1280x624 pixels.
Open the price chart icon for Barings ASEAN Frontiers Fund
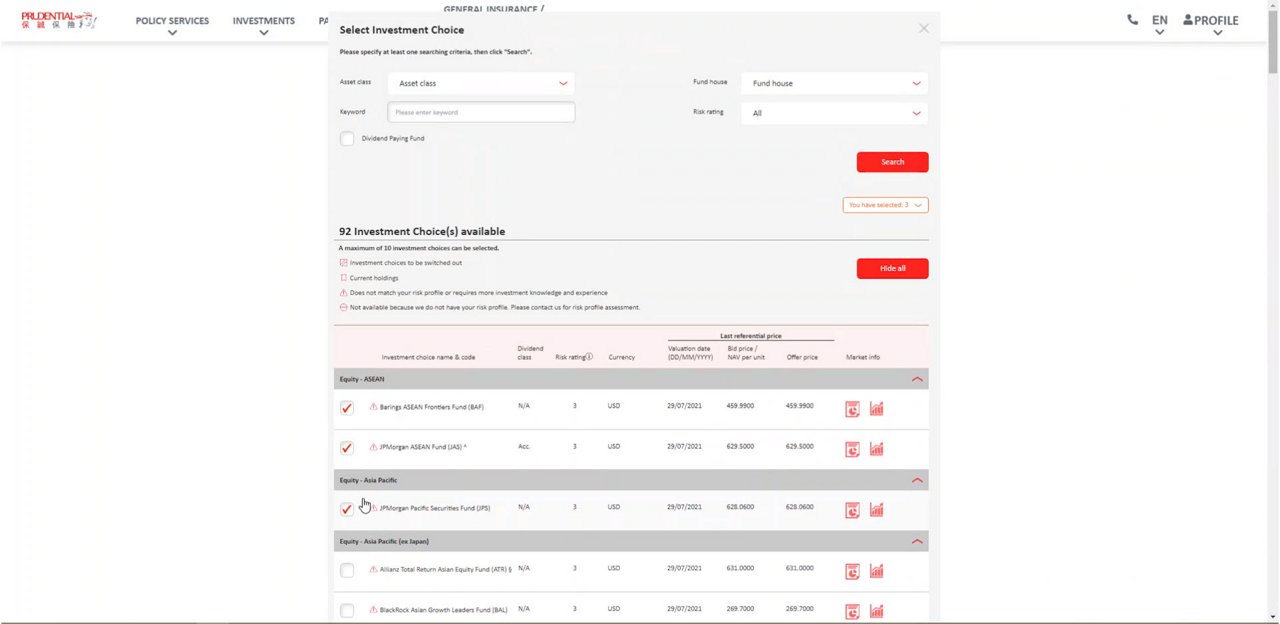click(876, 409)
